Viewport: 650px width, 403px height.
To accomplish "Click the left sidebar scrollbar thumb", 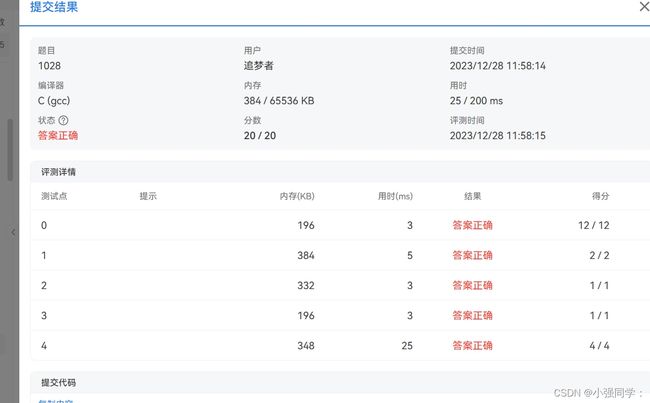I will click(10, 149).
